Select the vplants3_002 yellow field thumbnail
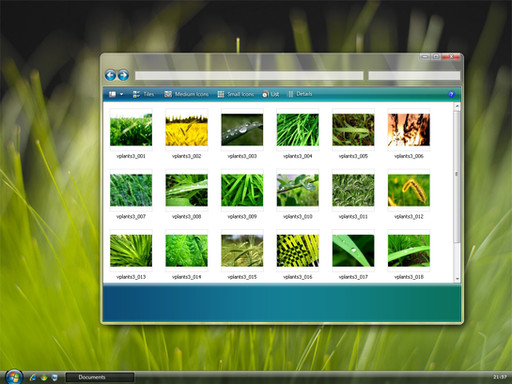The image size is (512, 384). pos(186,130)
